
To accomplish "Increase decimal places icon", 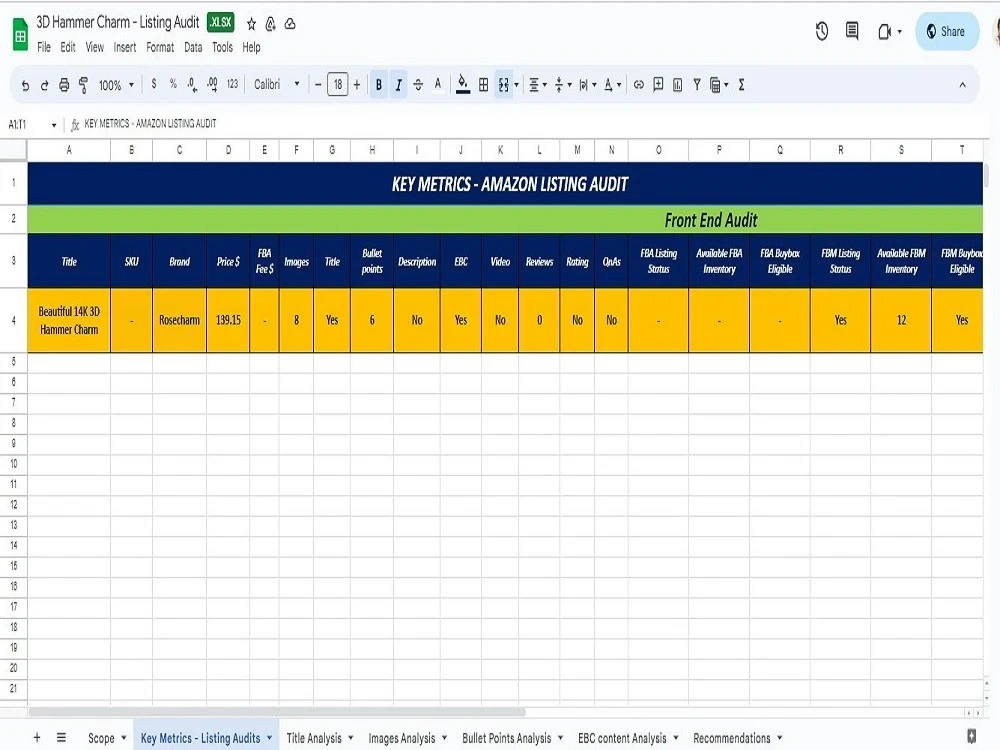I will tap(212, 84).
